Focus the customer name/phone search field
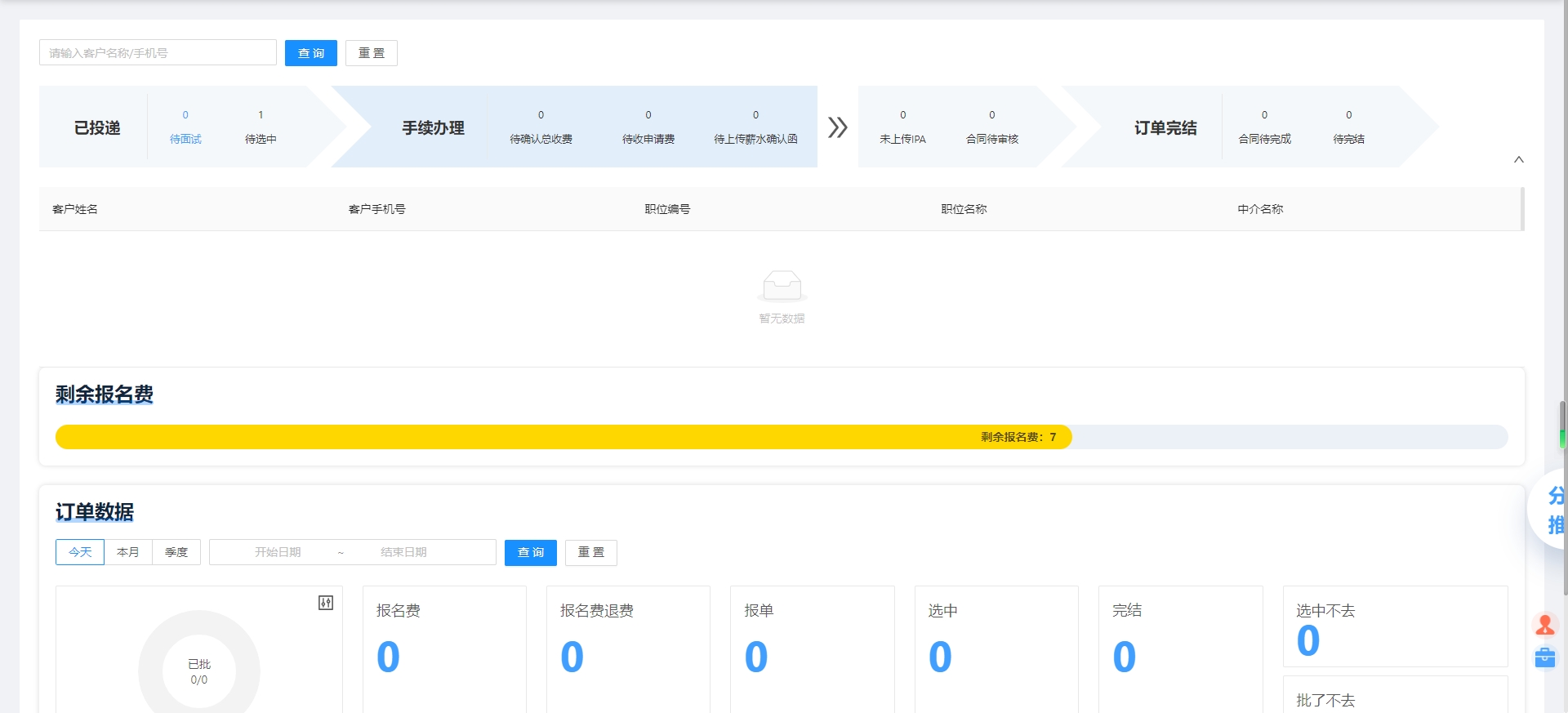Screen dimensions: 1568x713 click(158, 53)
